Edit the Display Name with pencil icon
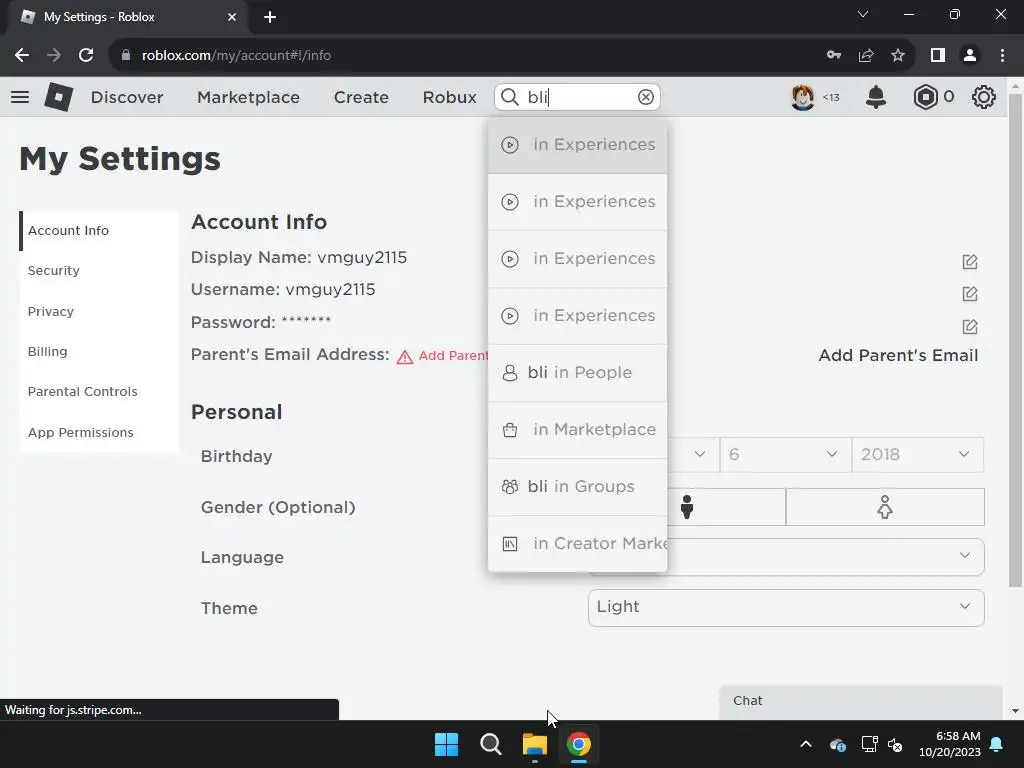 point(970,262)
